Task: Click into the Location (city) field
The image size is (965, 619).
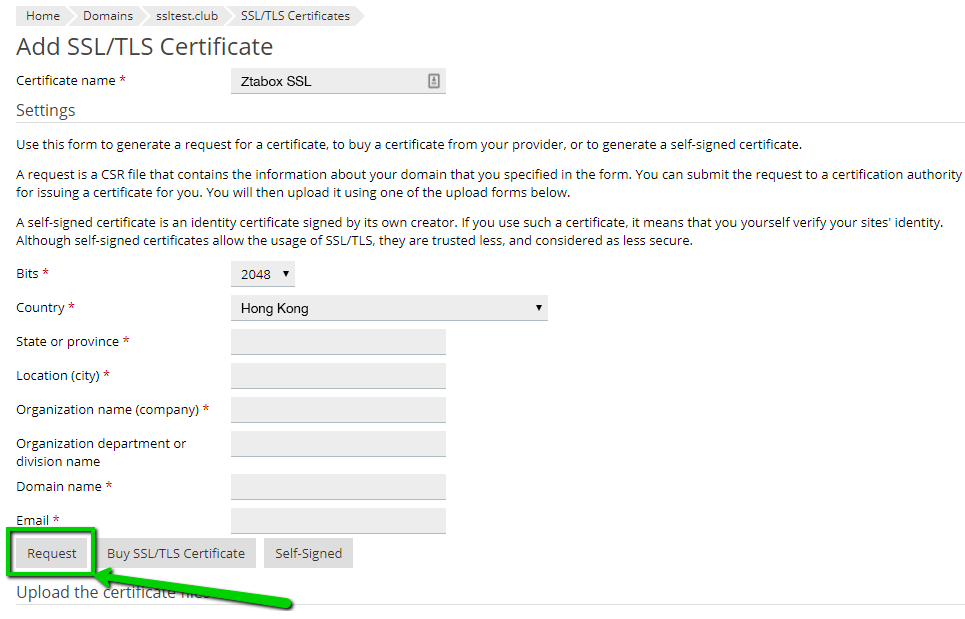Action: click(x=338, y=376)
